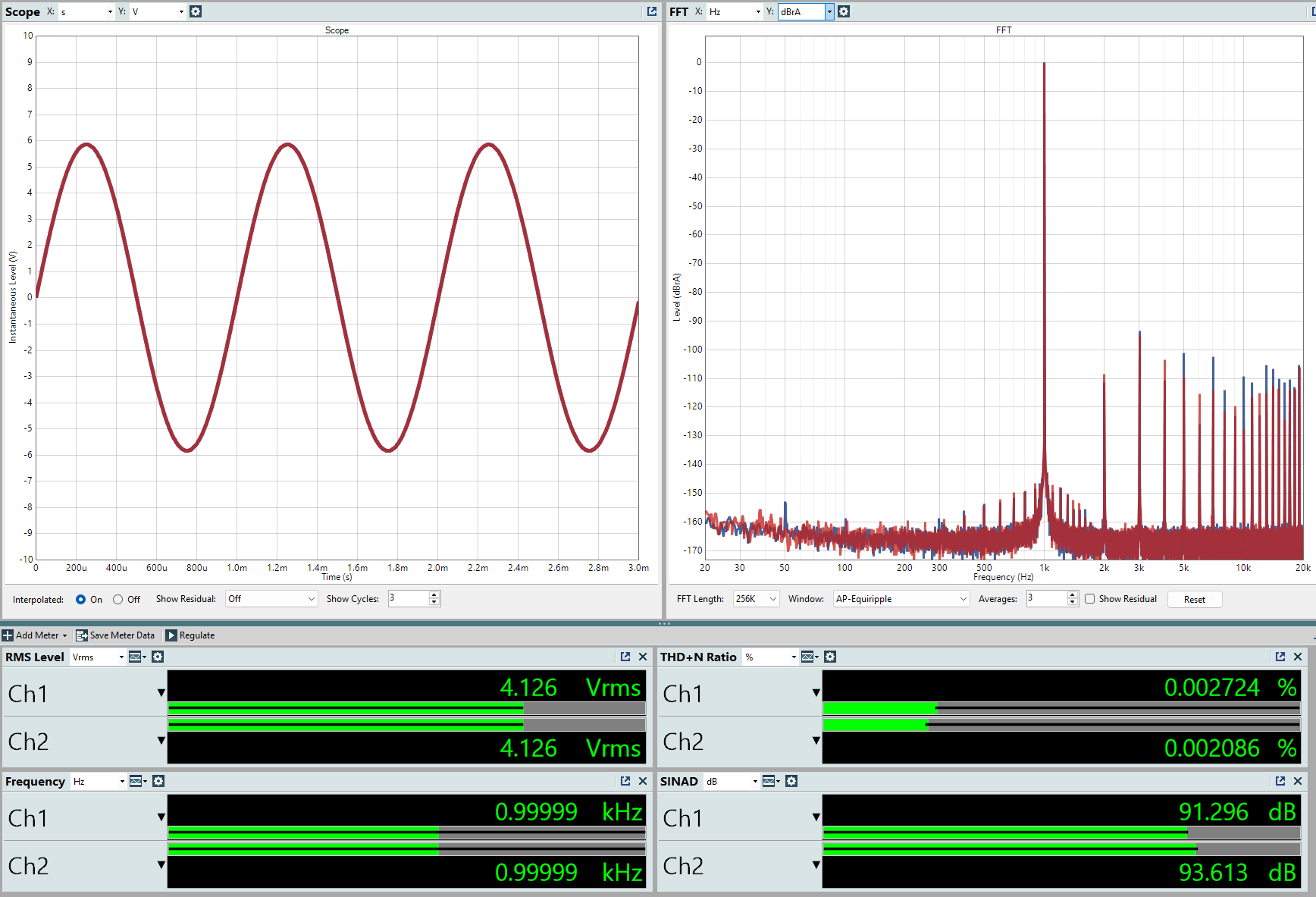1316x897 pixels.
Task: Open the Add Meter menu
Action: tap(39, 635)
